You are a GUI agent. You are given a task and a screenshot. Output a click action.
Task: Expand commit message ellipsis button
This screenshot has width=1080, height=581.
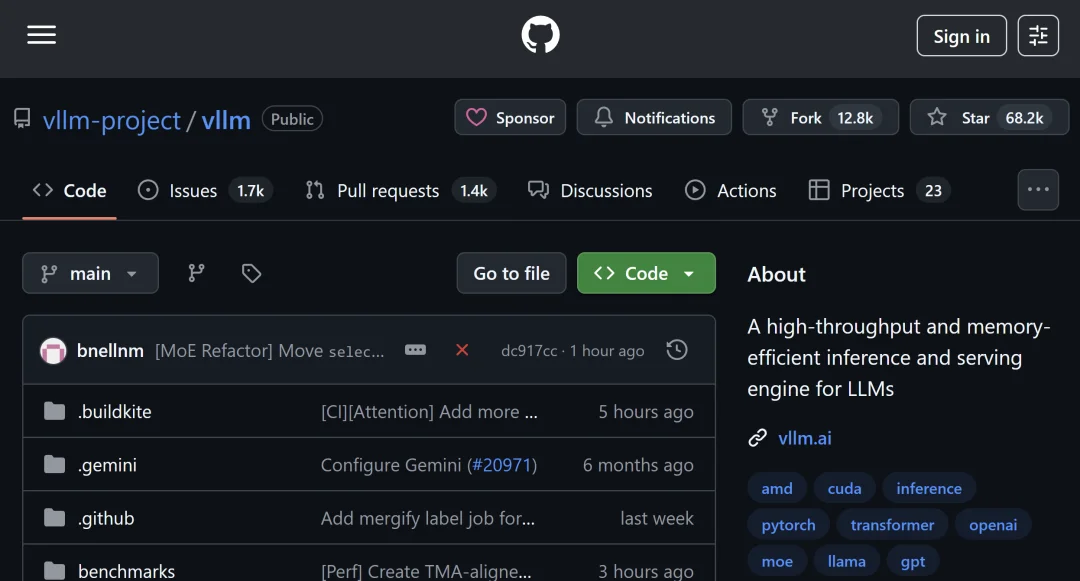click(x=415, y=350)
